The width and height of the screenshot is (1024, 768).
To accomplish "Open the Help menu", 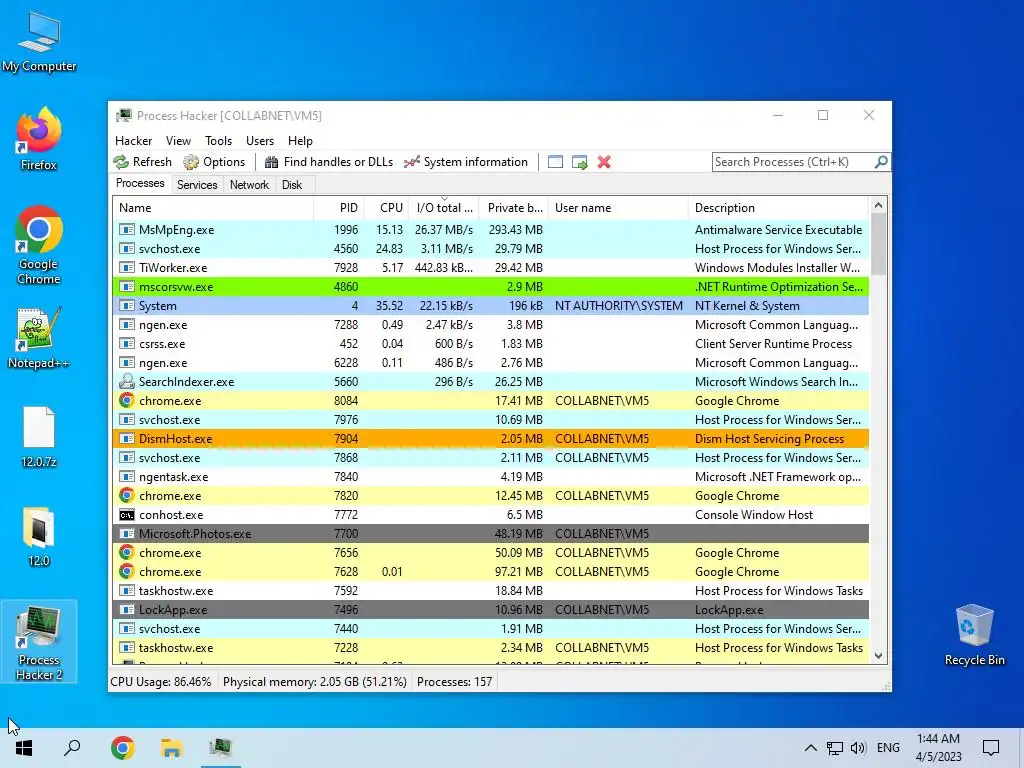I will [x=300, y=141].
